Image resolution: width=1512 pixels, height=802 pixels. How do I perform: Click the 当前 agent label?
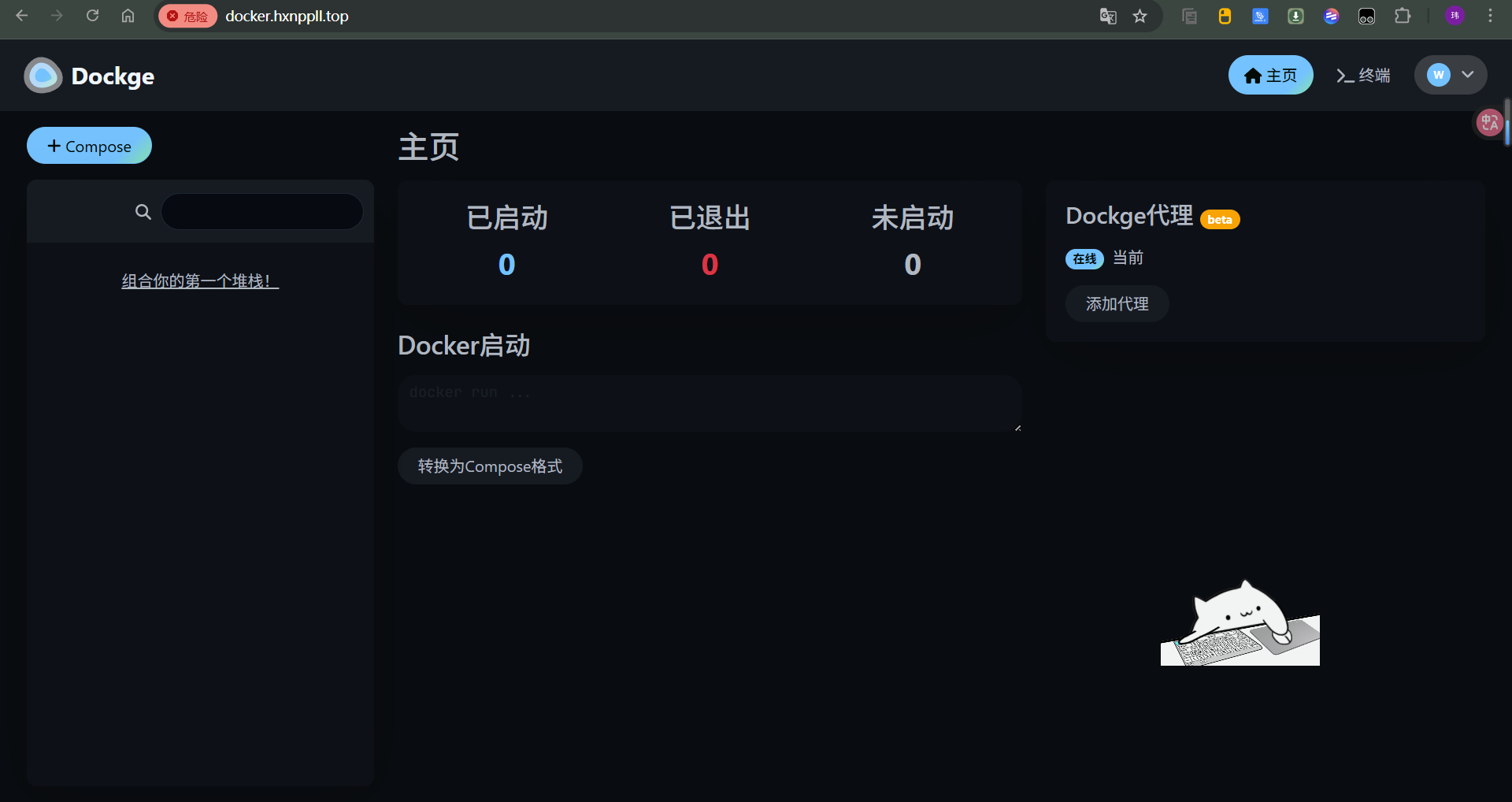(x=1128, y=258)
